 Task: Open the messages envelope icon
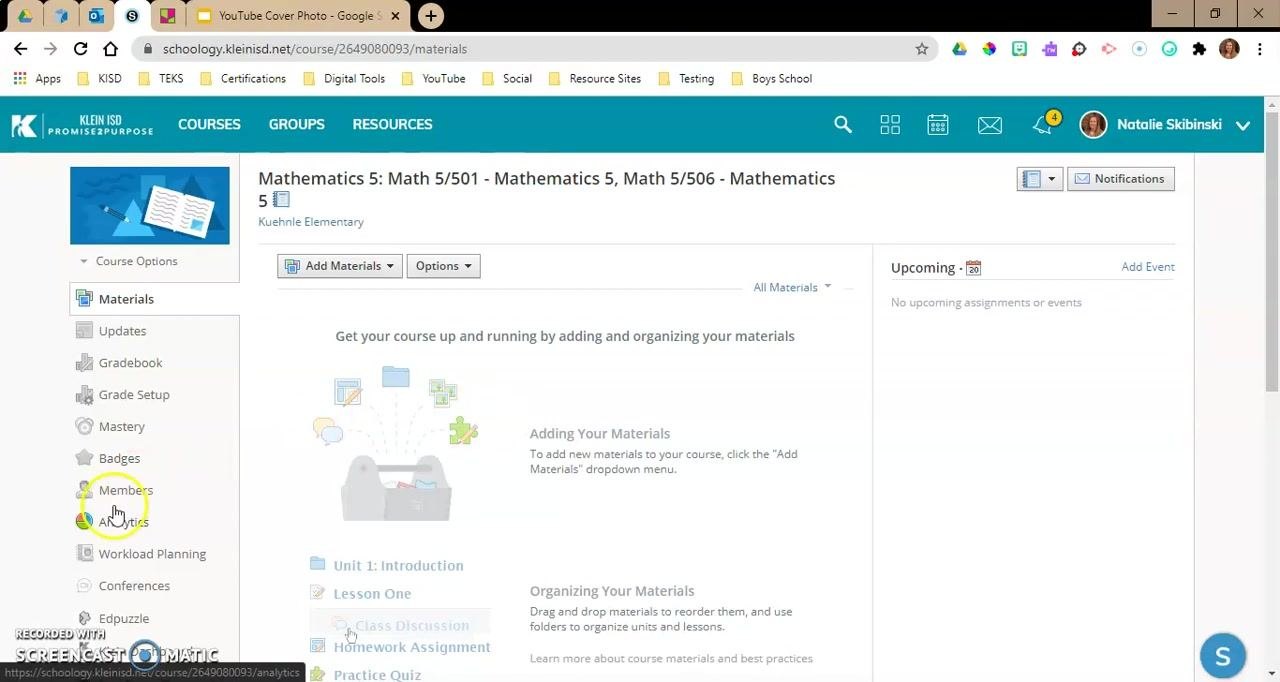[x=990, y=124]
